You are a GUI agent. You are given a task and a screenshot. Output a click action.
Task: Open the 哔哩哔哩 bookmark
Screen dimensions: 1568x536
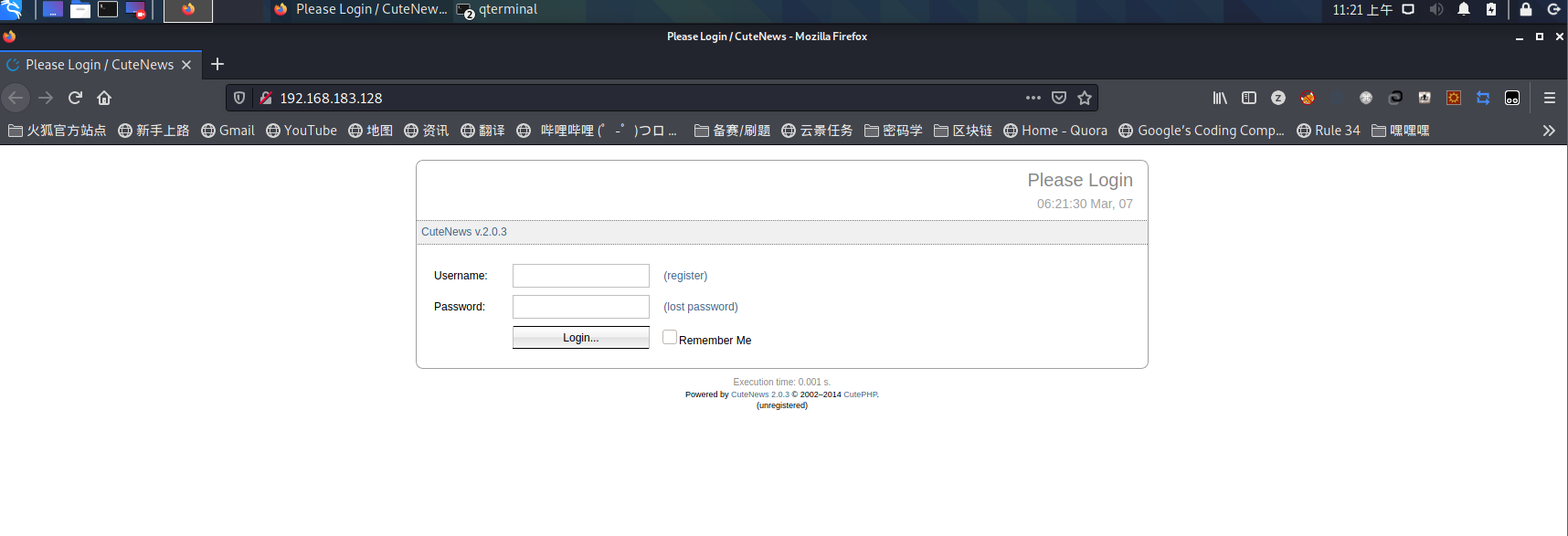597,131
